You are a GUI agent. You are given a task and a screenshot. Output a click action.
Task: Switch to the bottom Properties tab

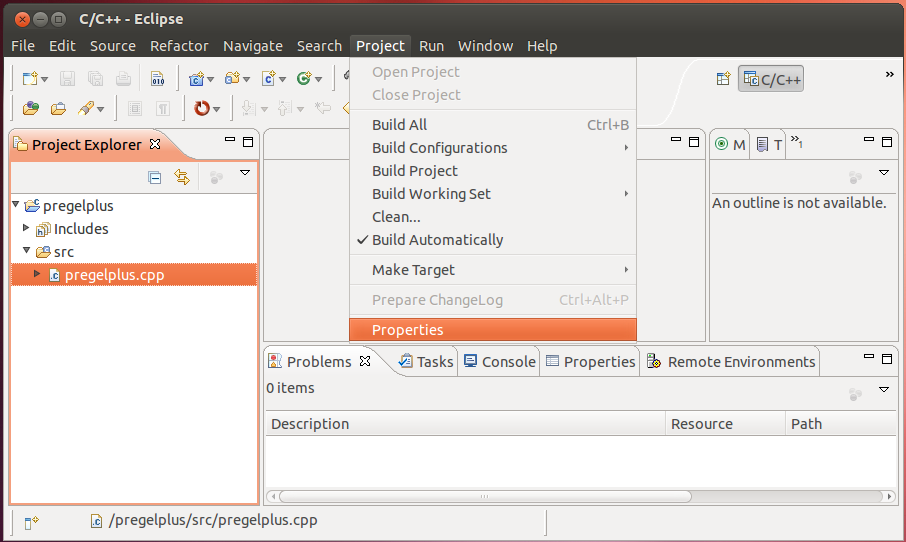coord(590,362)
